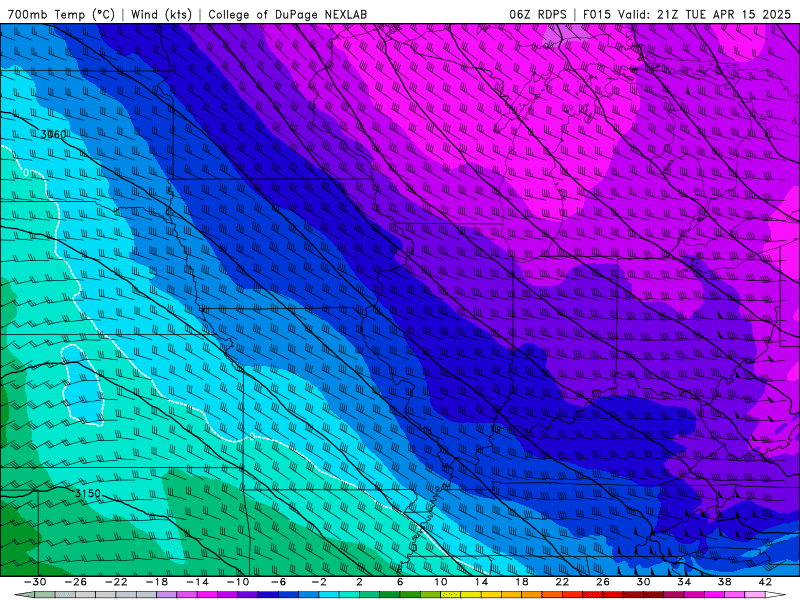Click the 14 color scale label
The image size is (800, 600).
pos(481,582)
